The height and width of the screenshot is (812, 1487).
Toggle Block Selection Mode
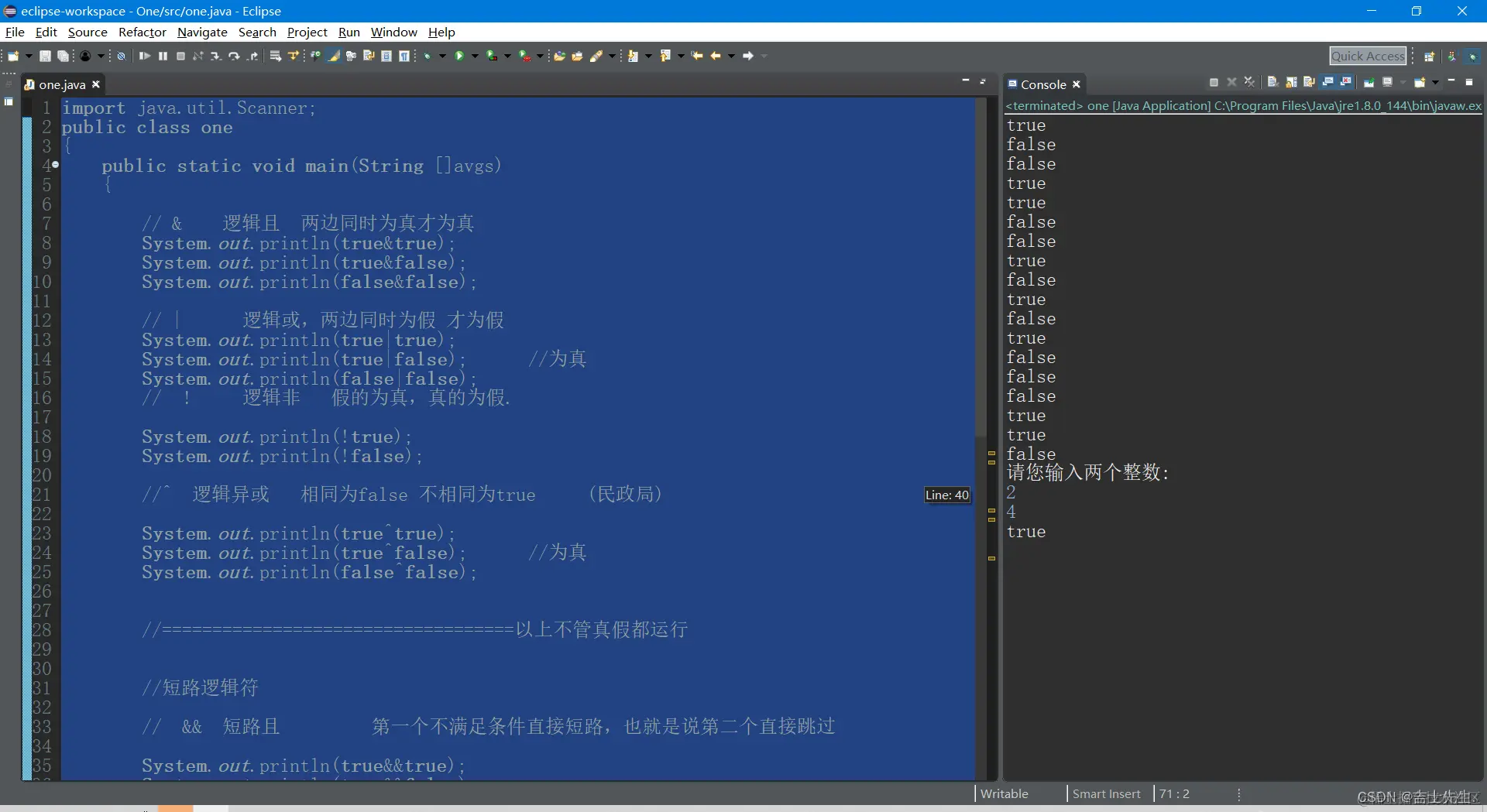pyautogui.click(x=386, y=56)
